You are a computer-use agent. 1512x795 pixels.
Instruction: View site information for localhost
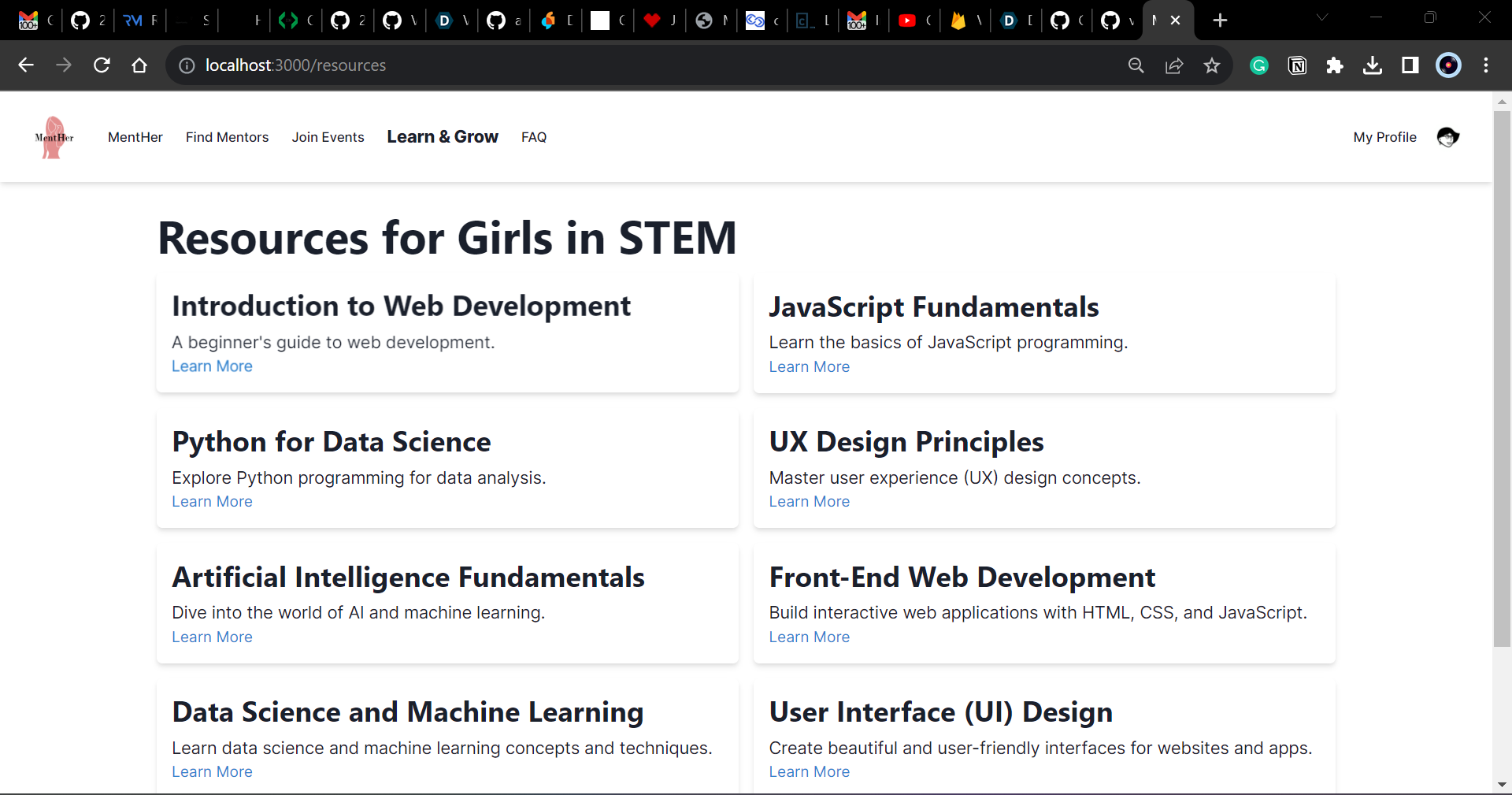(187, 65)
